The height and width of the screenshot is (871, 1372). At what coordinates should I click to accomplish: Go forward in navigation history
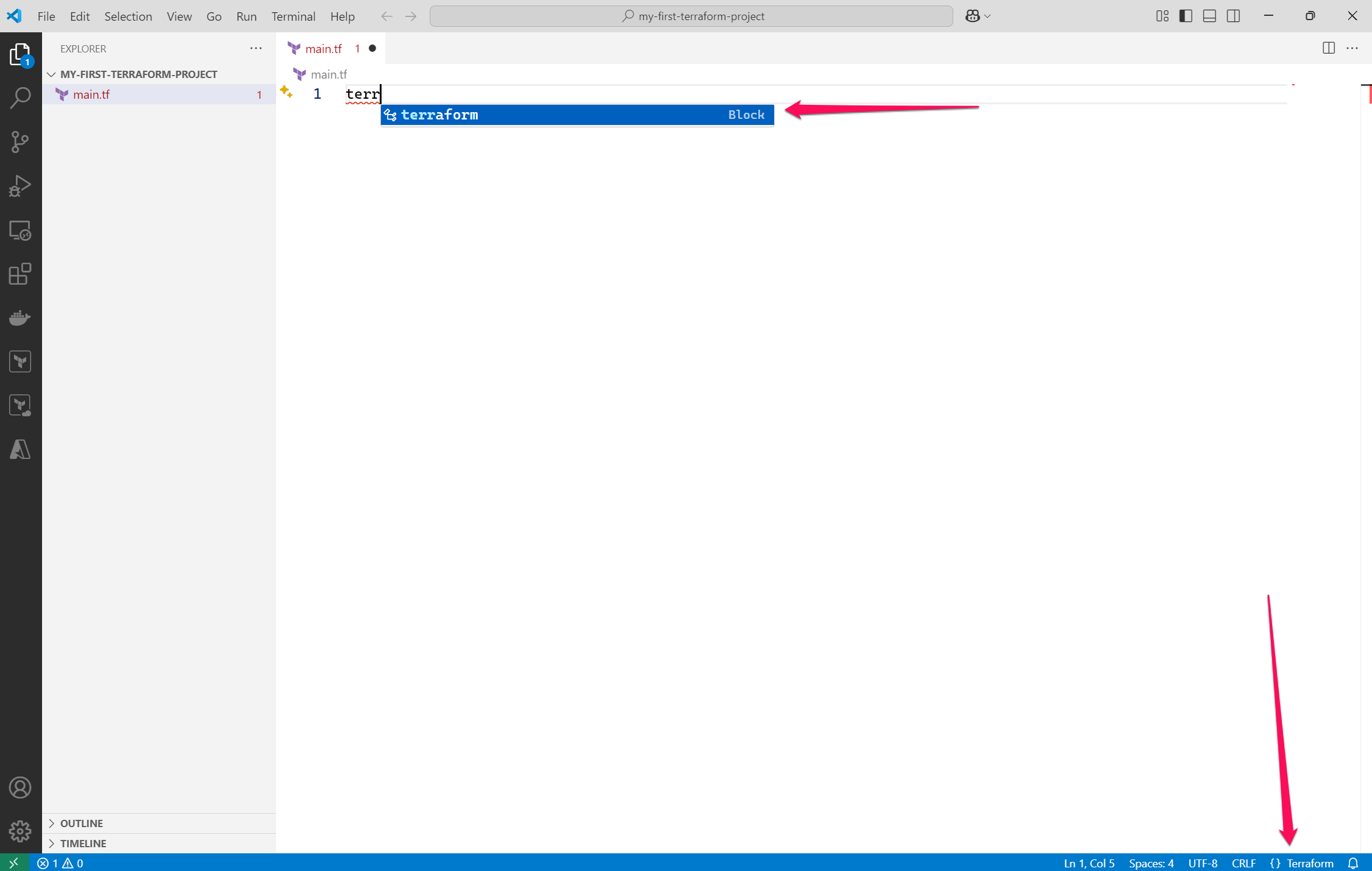click(411, 16)
